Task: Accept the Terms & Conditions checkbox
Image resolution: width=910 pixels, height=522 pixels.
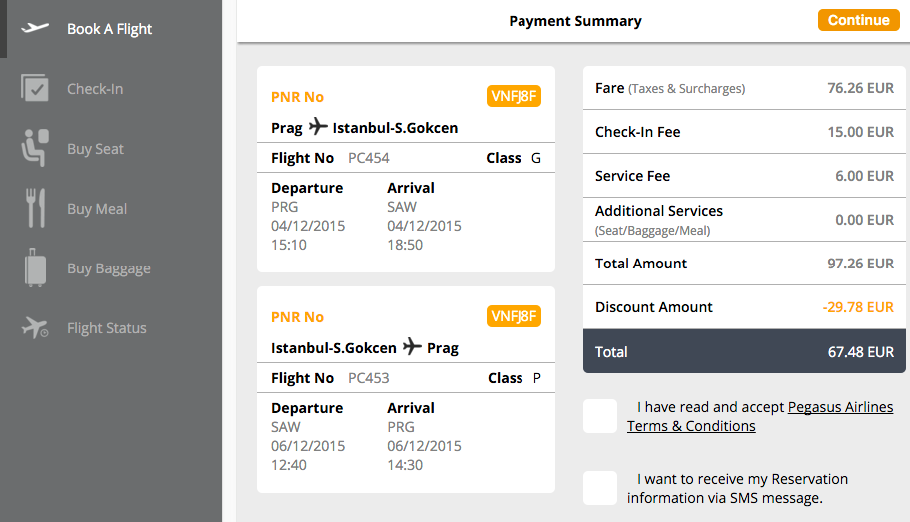Action: tap(600, 416)
